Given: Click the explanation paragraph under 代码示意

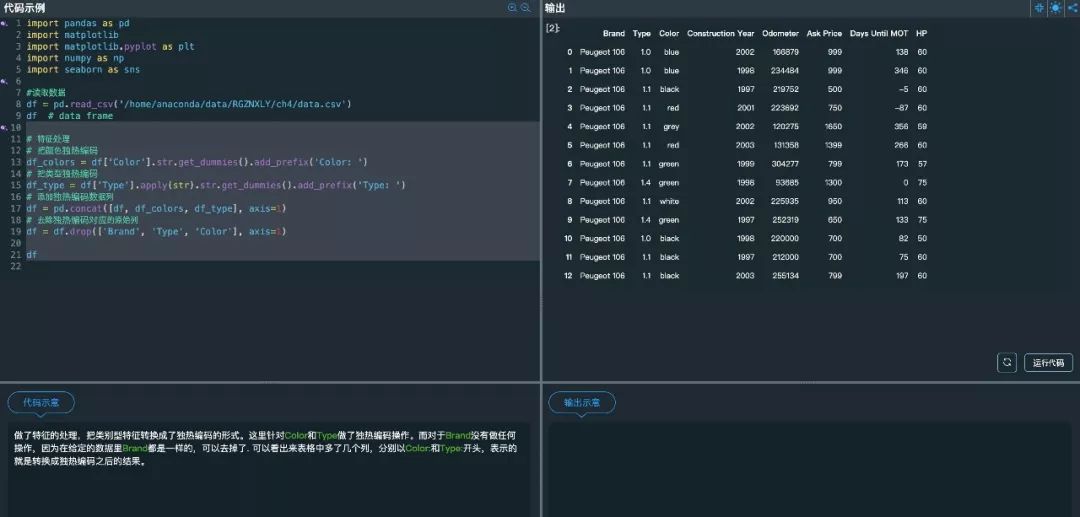Looking at the screenshot, I should click(x=265, y=449).
